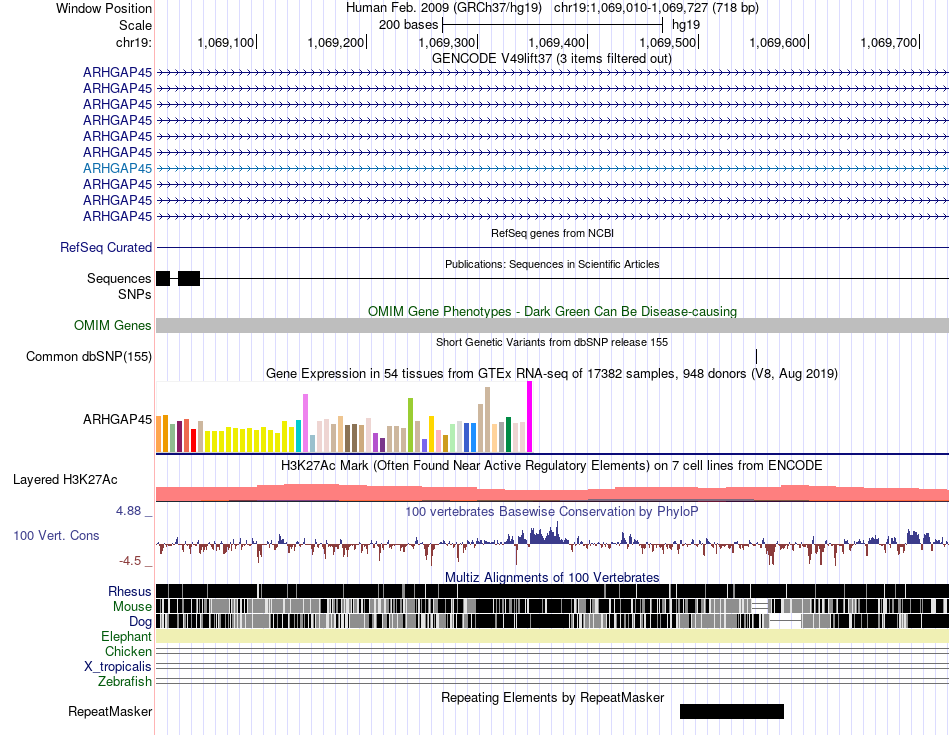Click the RepeatMasker track label

[110, 711]
